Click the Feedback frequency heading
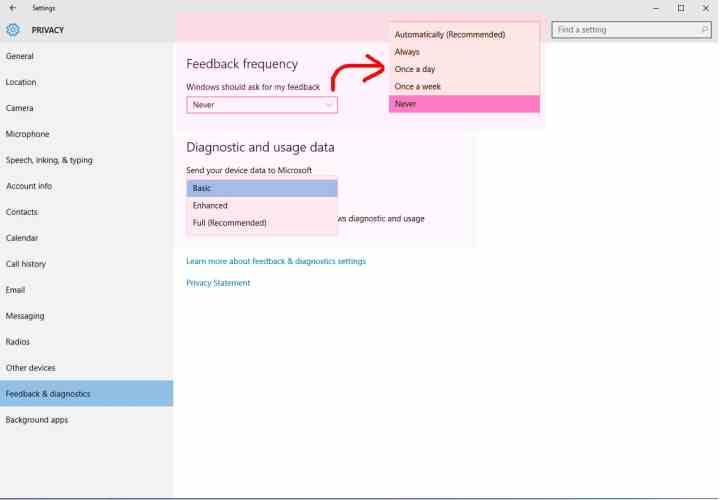This screenshot has width=720, height=500. 242,64
